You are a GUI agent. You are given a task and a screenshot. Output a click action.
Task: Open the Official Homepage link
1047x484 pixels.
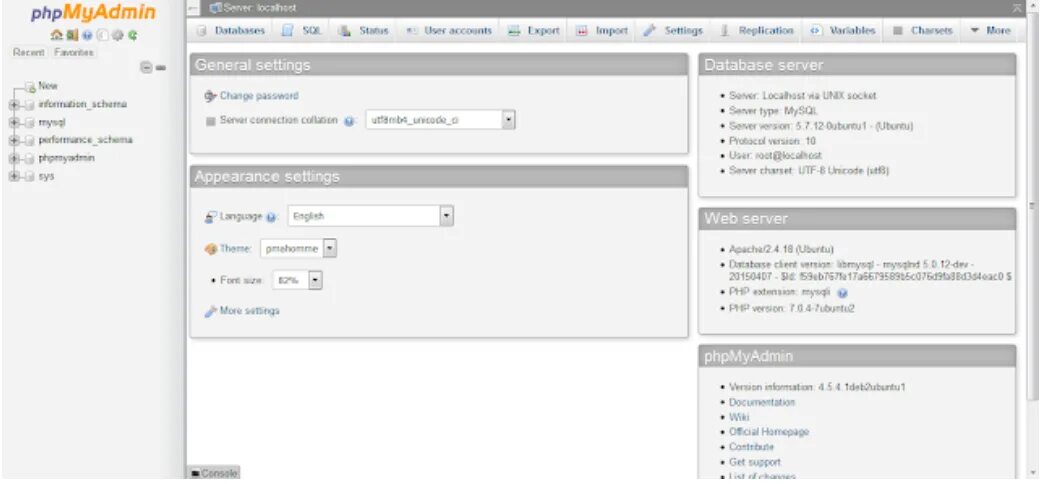click(x=769, y=432)
